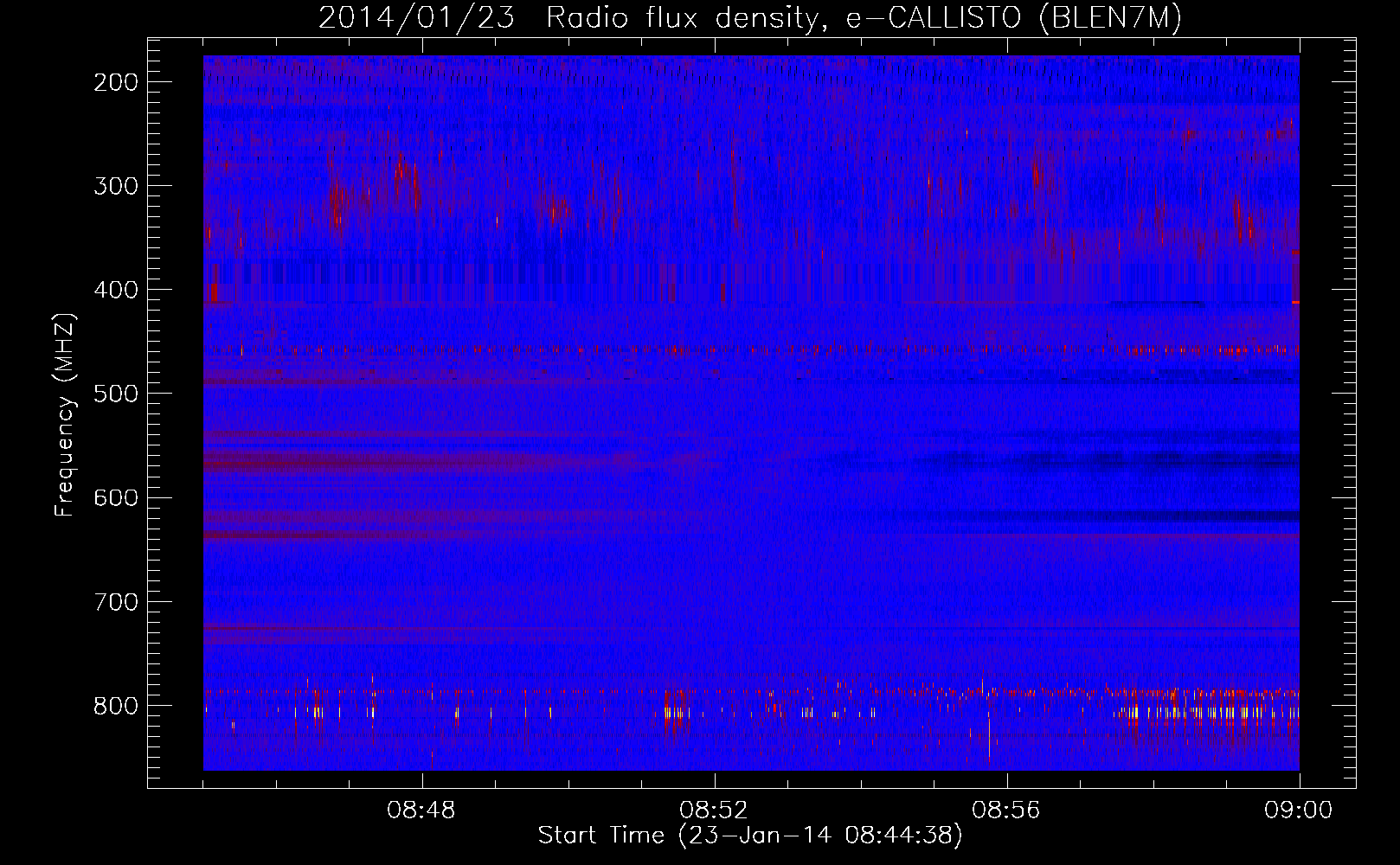
Task: Click the 09:00 time tick label
Action: tap(1299, 811)
